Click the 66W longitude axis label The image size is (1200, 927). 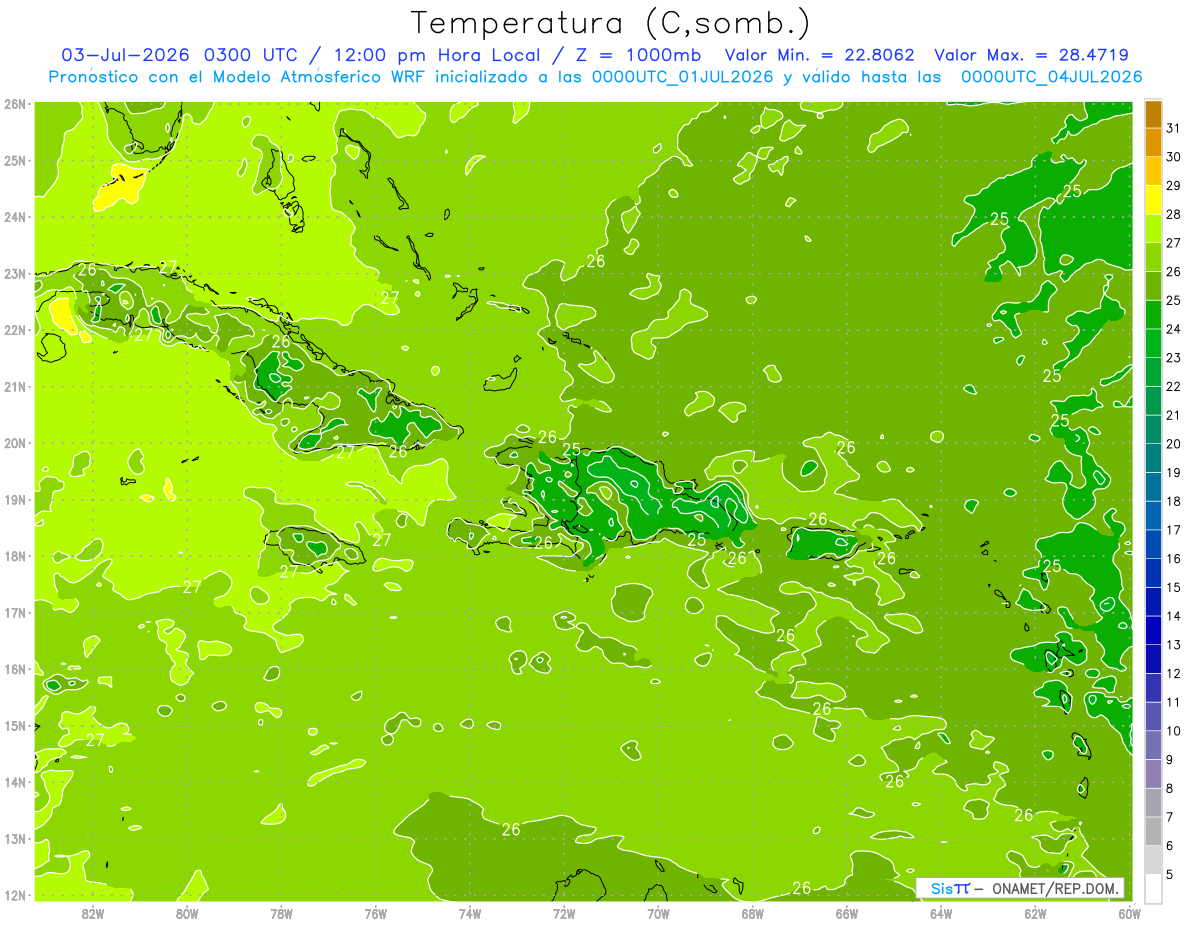click(x=846, y=913)
